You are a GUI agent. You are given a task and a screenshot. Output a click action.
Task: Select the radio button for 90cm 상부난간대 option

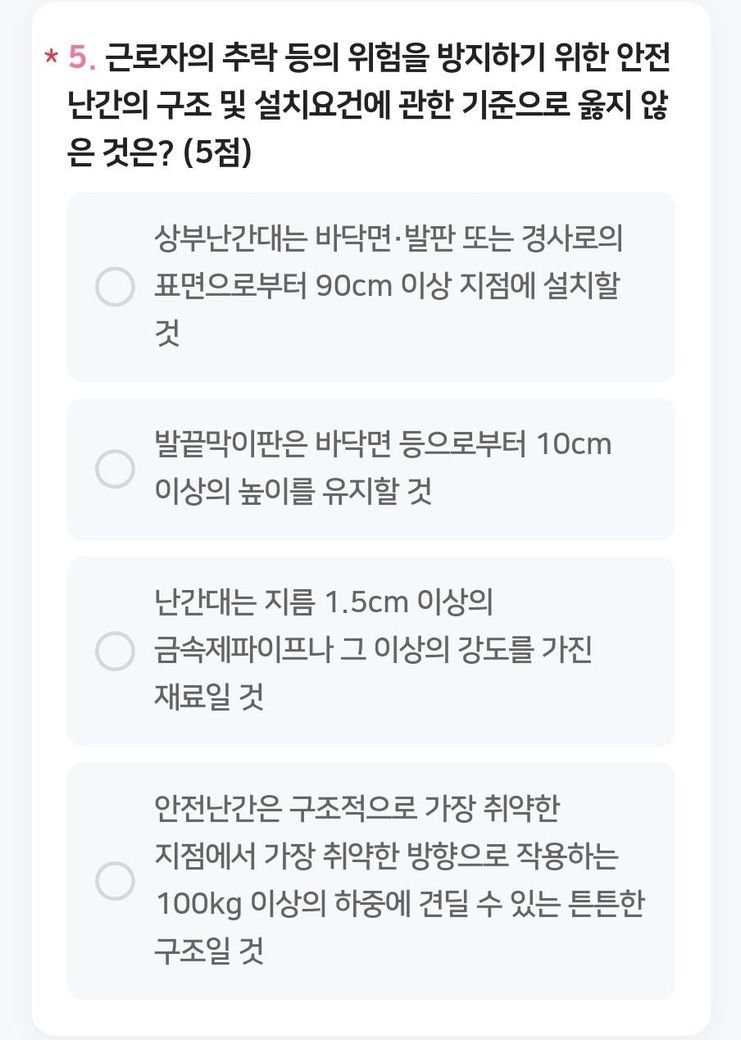(114, 287)
